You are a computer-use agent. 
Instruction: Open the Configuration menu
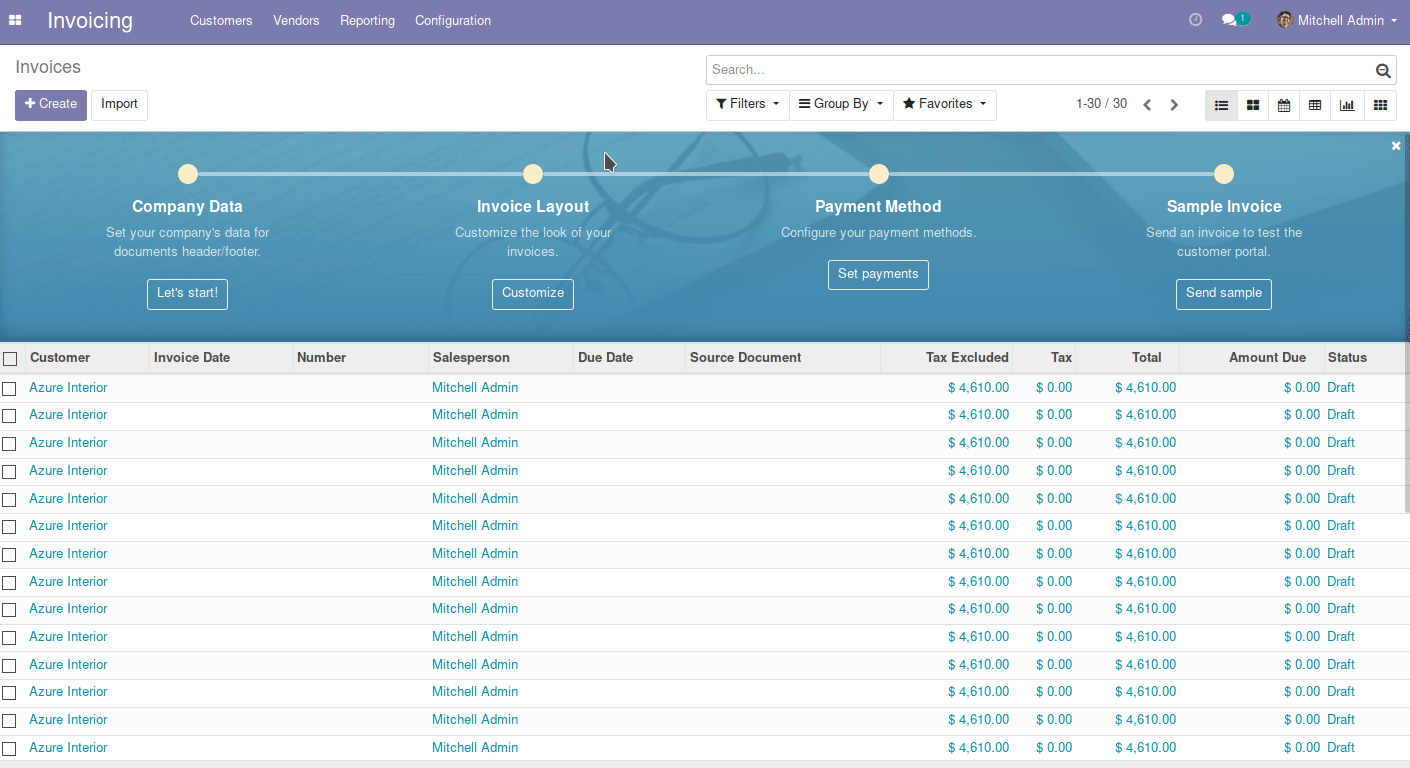point(452,20)
